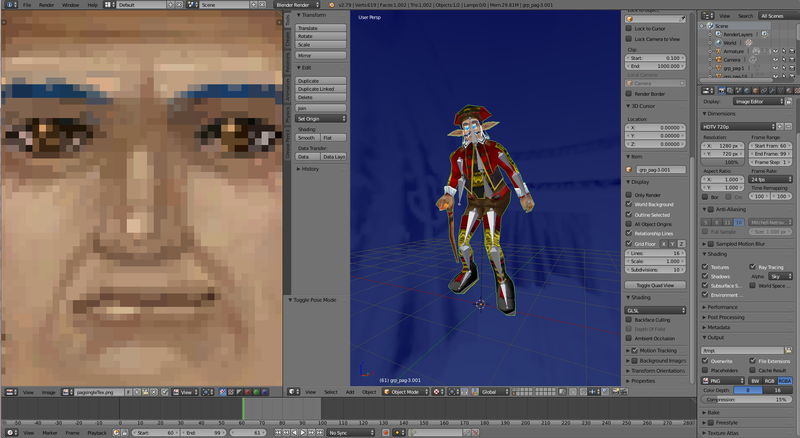Select the Scene properties tab icon

739,90
